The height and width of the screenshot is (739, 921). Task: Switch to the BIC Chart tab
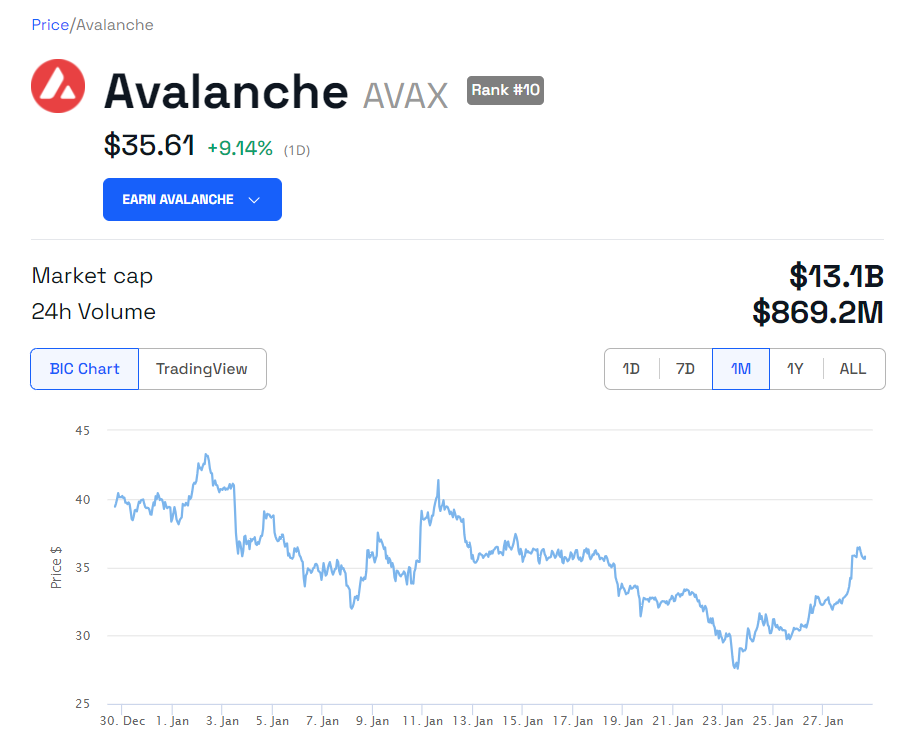click(85, 369)
